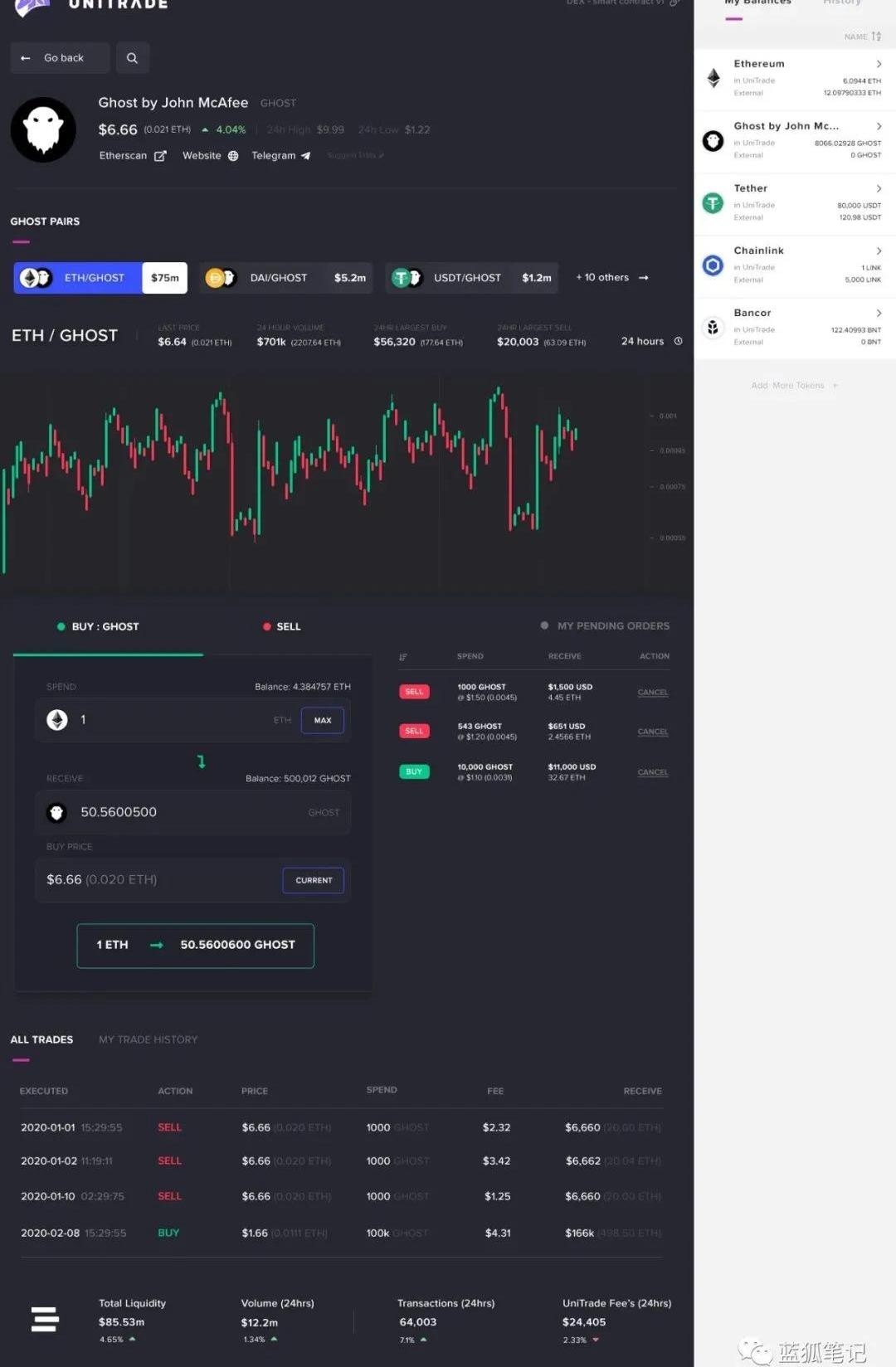Open the Website globe icon
The image size is (896, 1367).
(233, 156)
